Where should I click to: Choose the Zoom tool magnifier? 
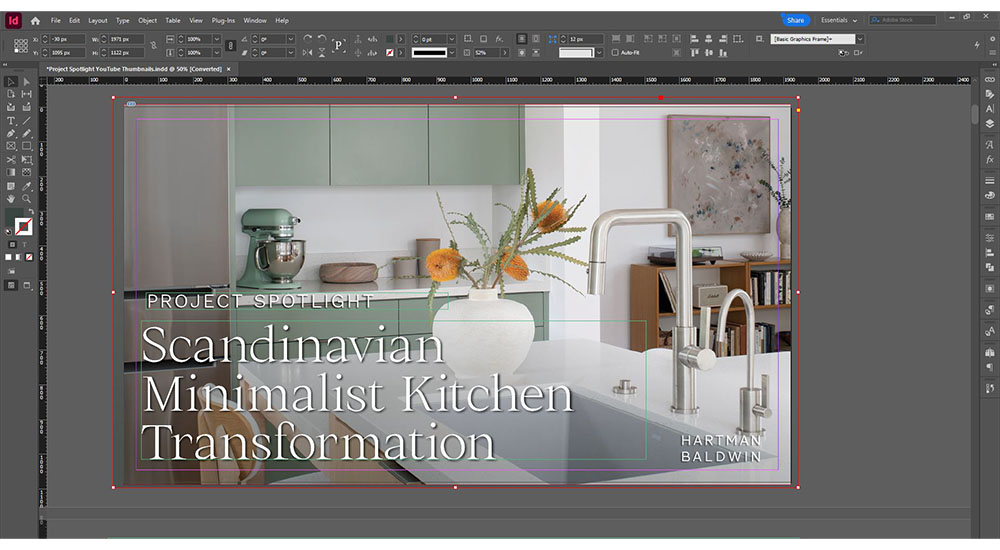pyautogui.click(x=27, y=198)
